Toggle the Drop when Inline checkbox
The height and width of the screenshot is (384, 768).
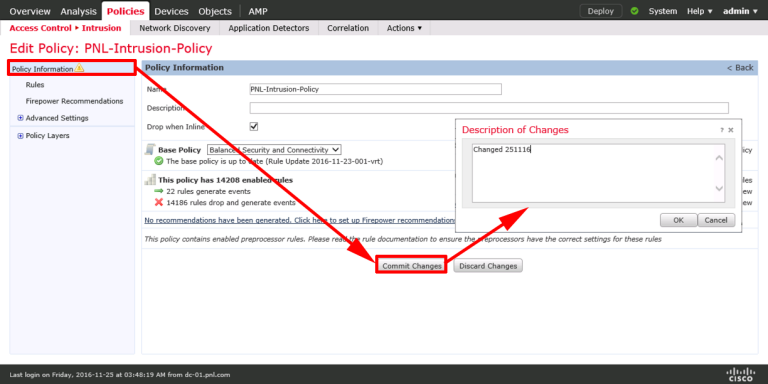(254, 126)
